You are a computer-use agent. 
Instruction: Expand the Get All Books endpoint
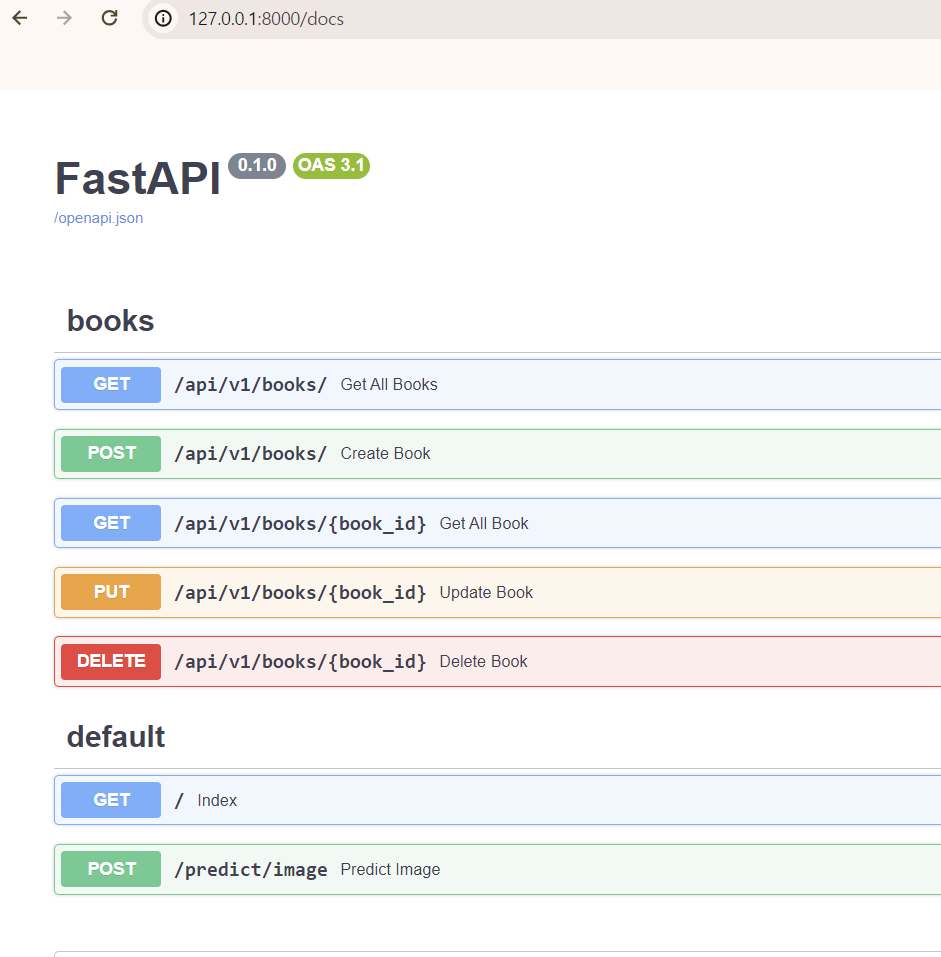[497, 385]
